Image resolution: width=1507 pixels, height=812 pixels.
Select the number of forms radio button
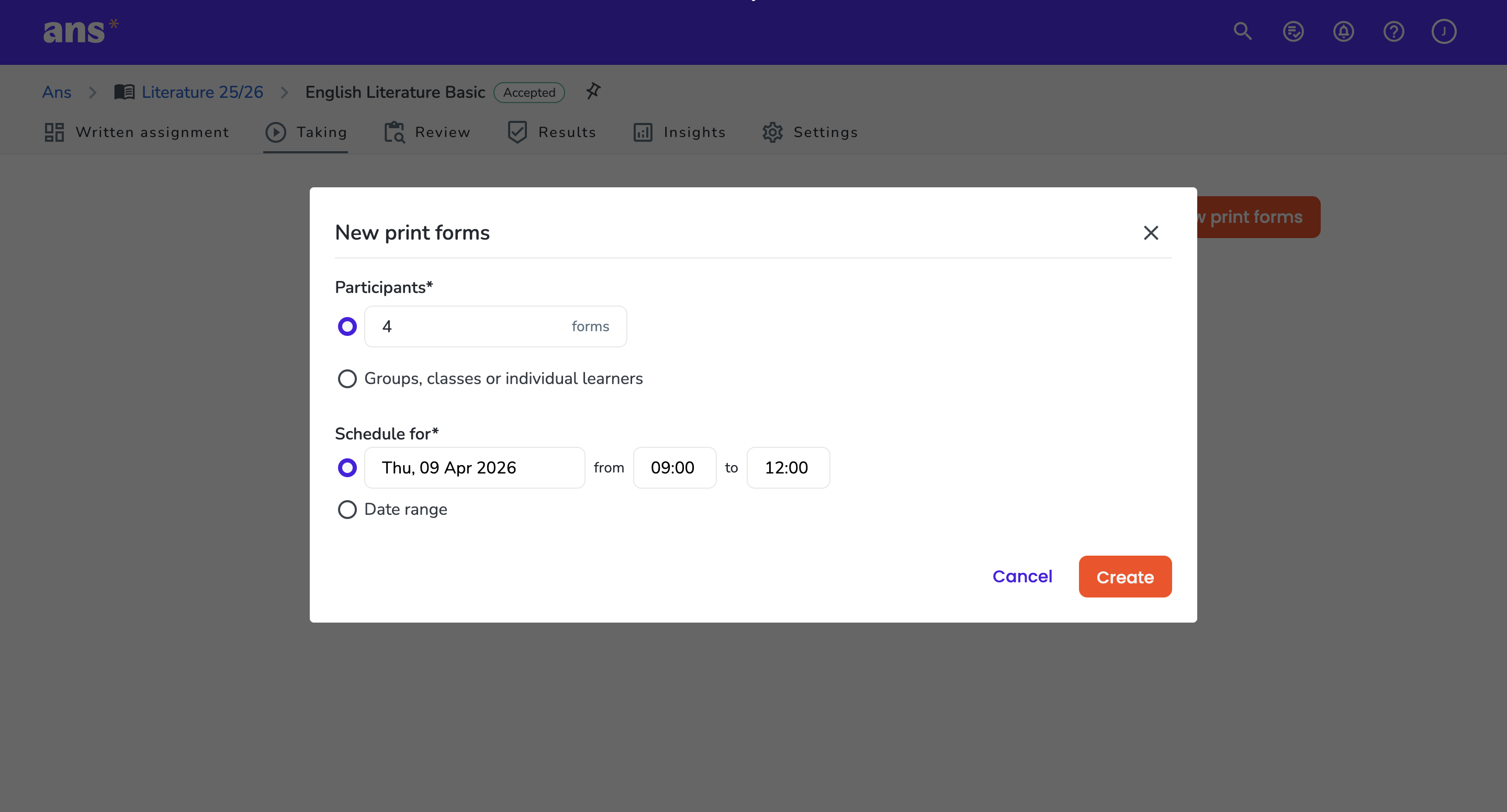347,326
